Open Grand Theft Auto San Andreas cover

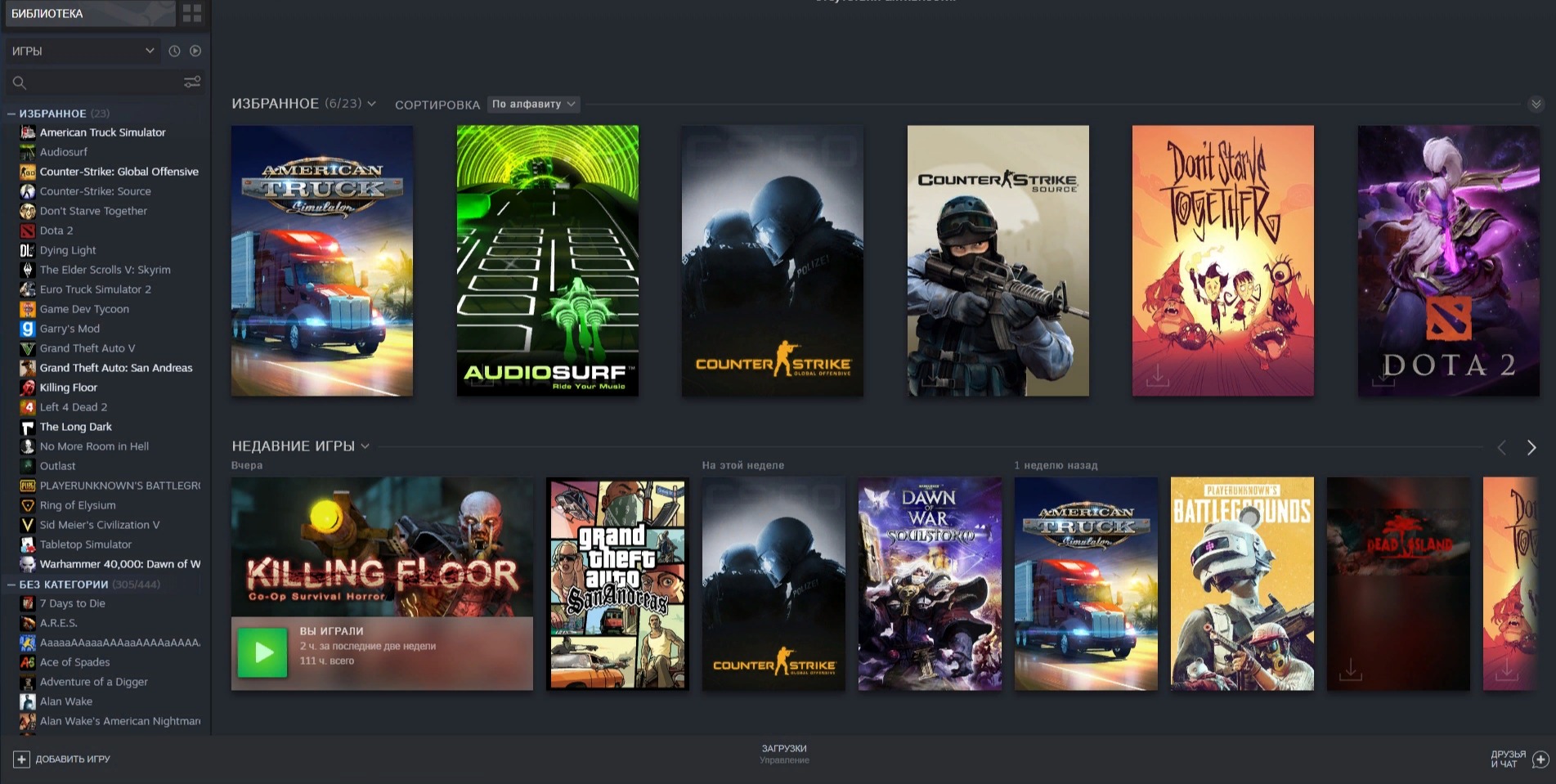[x=617, y=584]
